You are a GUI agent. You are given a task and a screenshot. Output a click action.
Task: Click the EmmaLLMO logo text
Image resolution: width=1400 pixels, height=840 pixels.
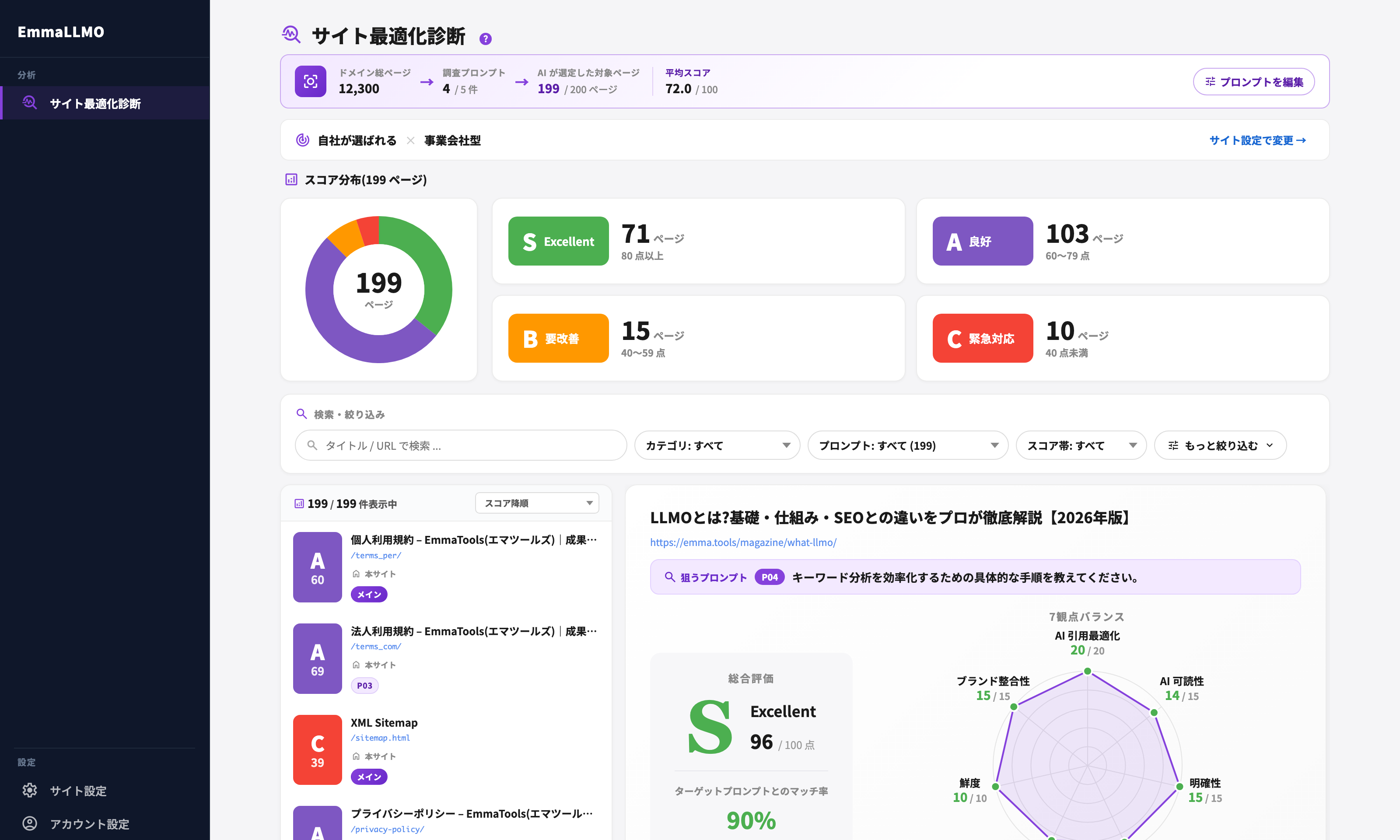coord(60,31)
